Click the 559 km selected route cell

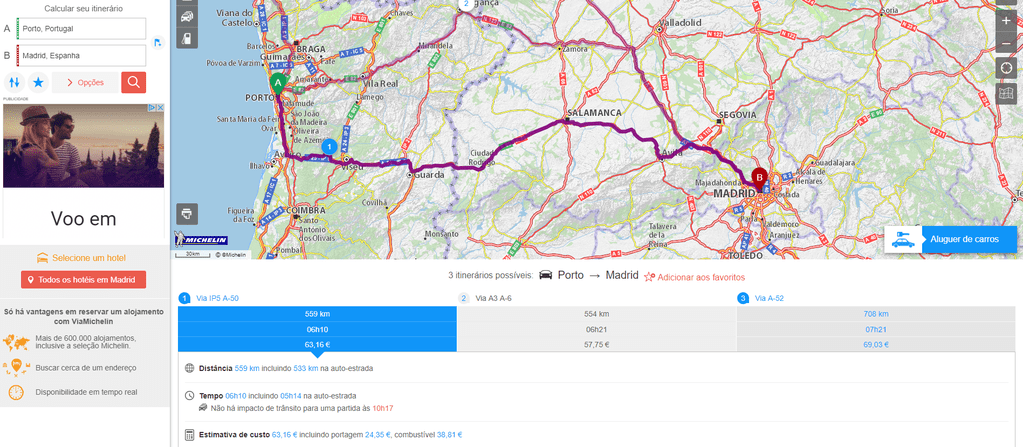(x=317, y=314)
